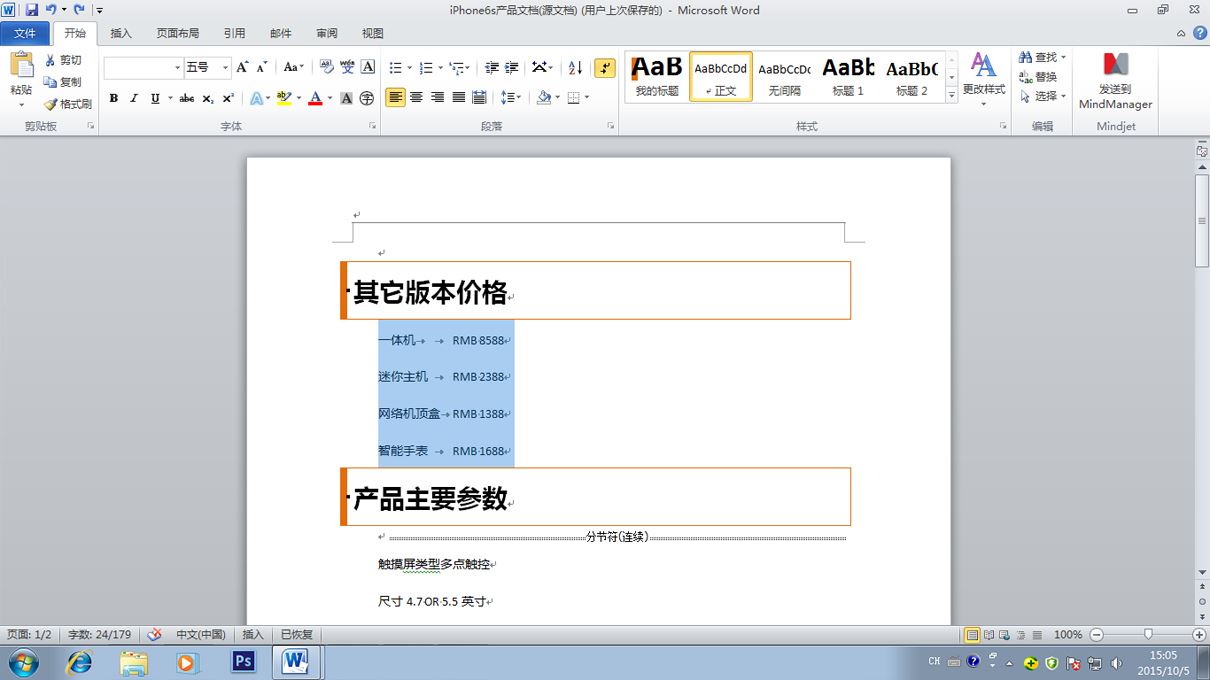Click word count 字数: 24/179
This screenshot has width=1210, height=680.
[99, 635]
